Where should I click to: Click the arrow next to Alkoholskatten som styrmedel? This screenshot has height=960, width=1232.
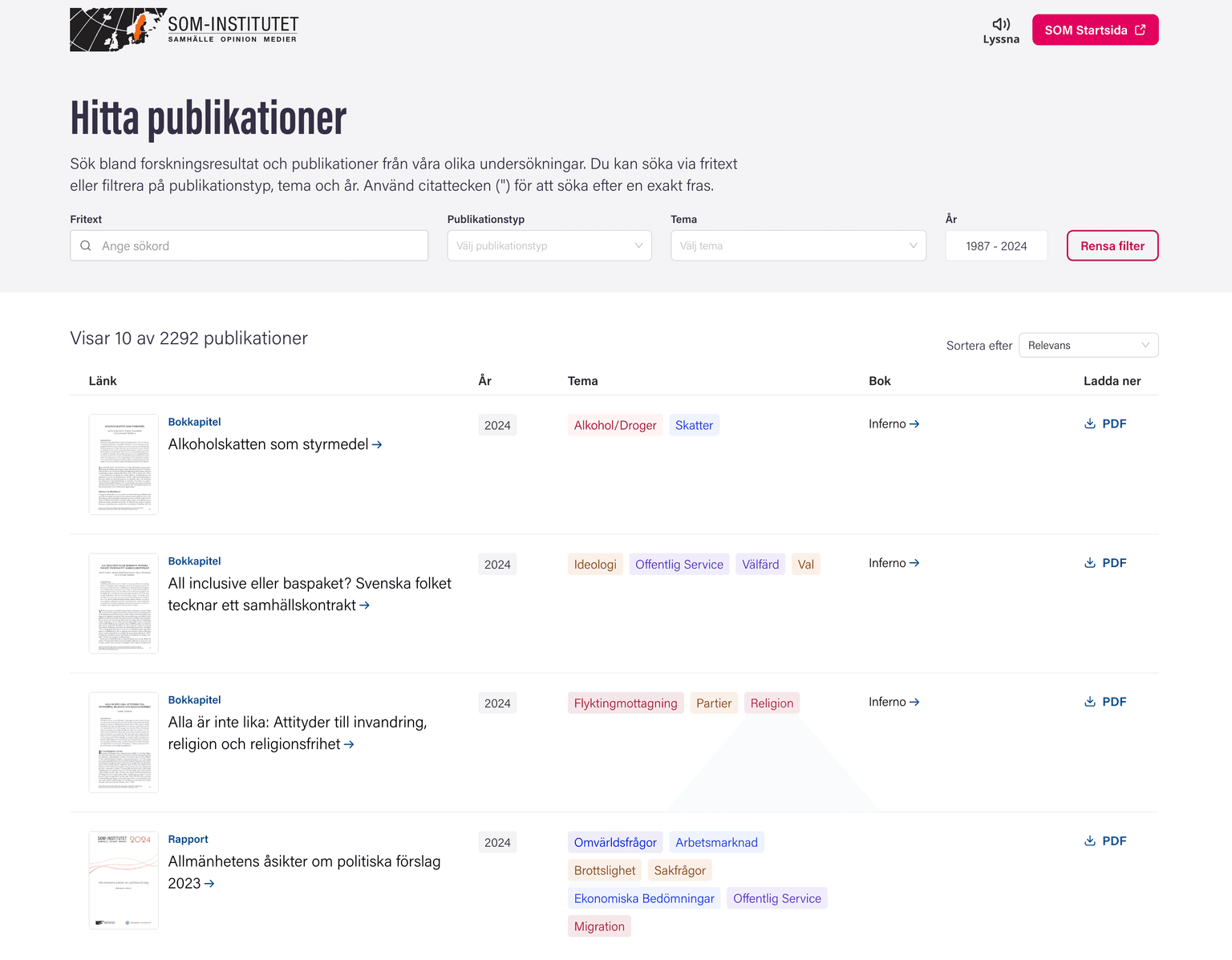(x=376, y=444)
